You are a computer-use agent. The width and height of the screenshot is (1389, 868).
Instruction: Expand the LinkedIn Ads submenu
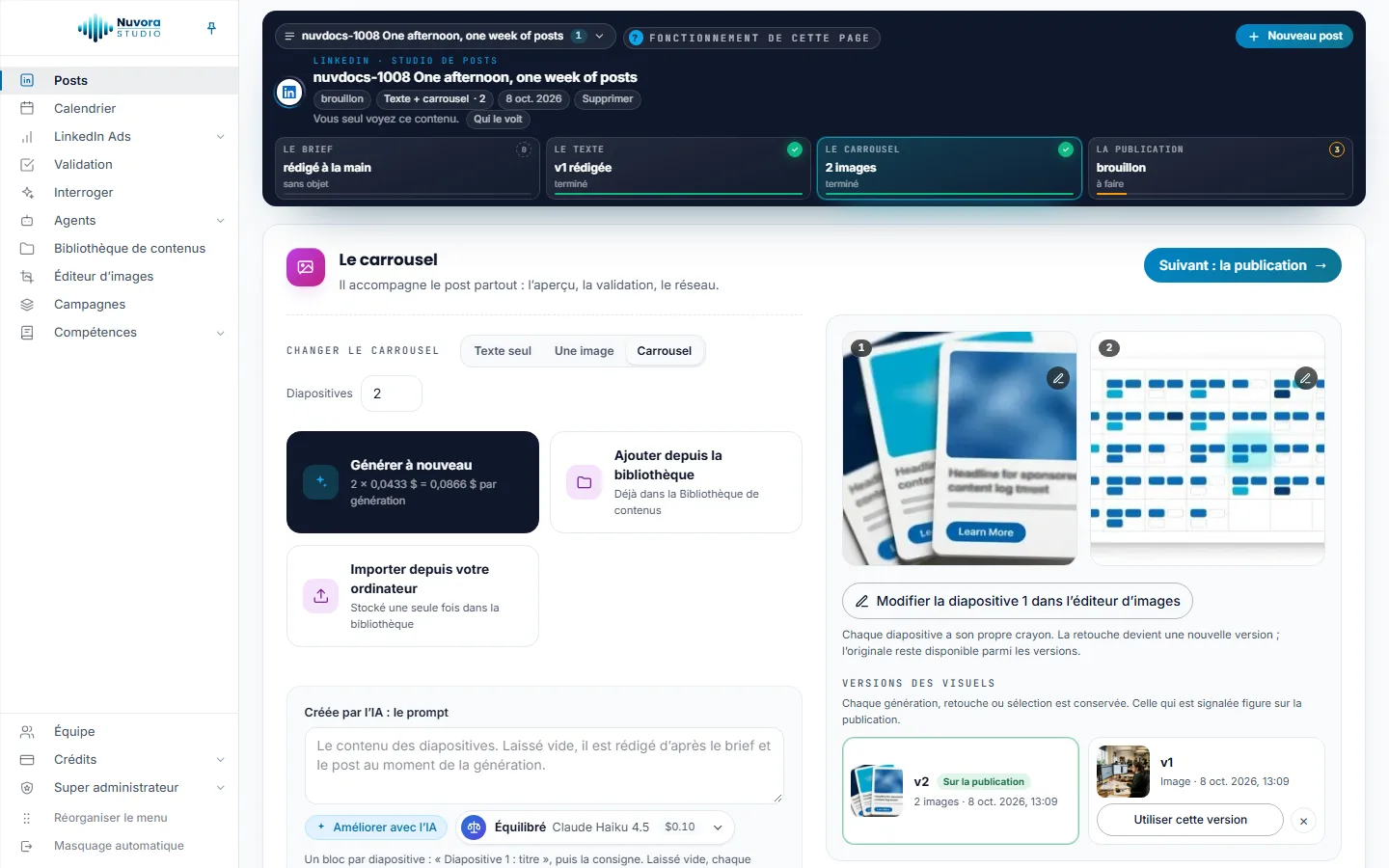(220, 137)
